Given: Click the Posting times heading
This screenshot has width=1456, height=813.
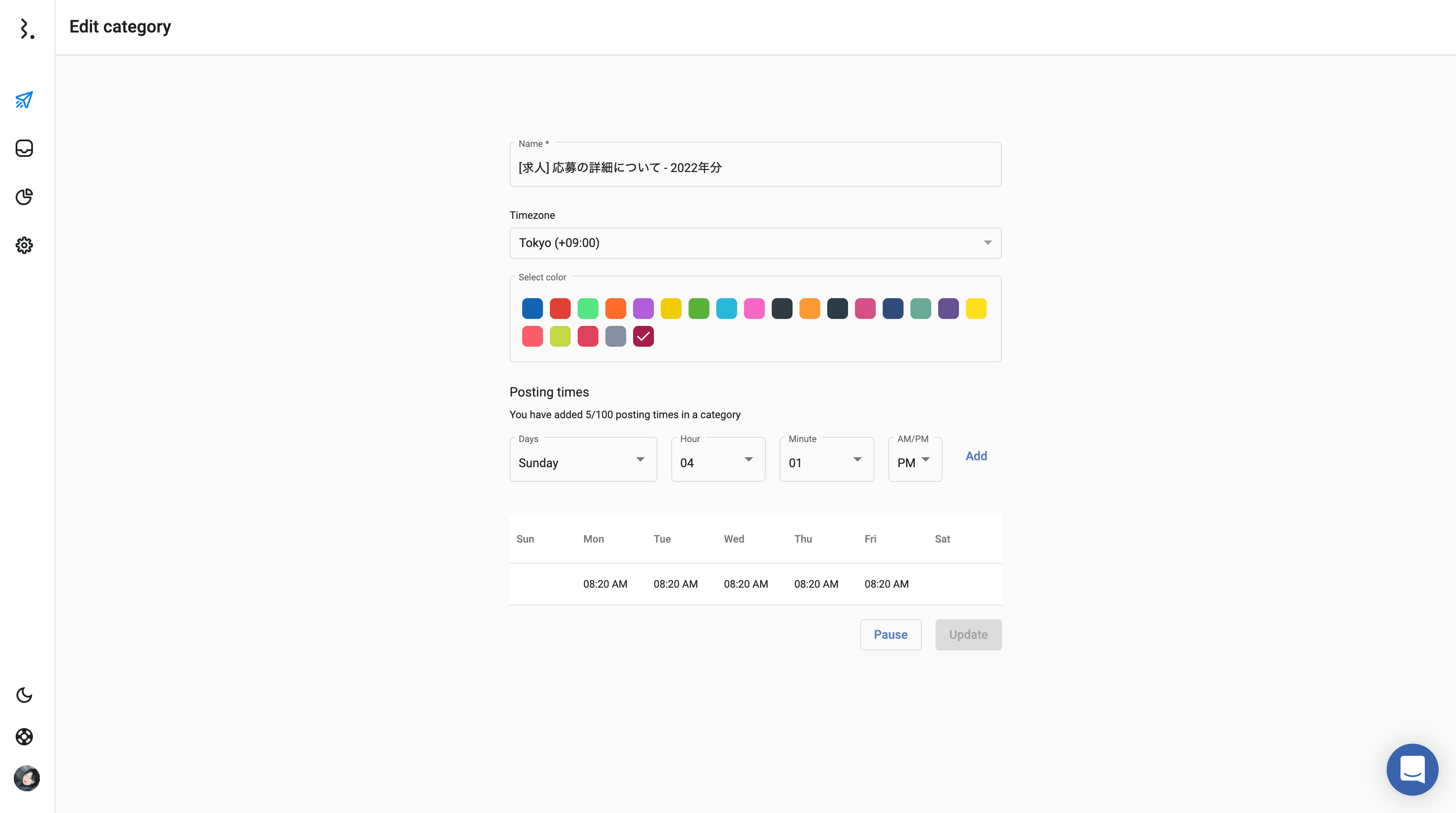Looking at the screenshot, I should point(549,392).
